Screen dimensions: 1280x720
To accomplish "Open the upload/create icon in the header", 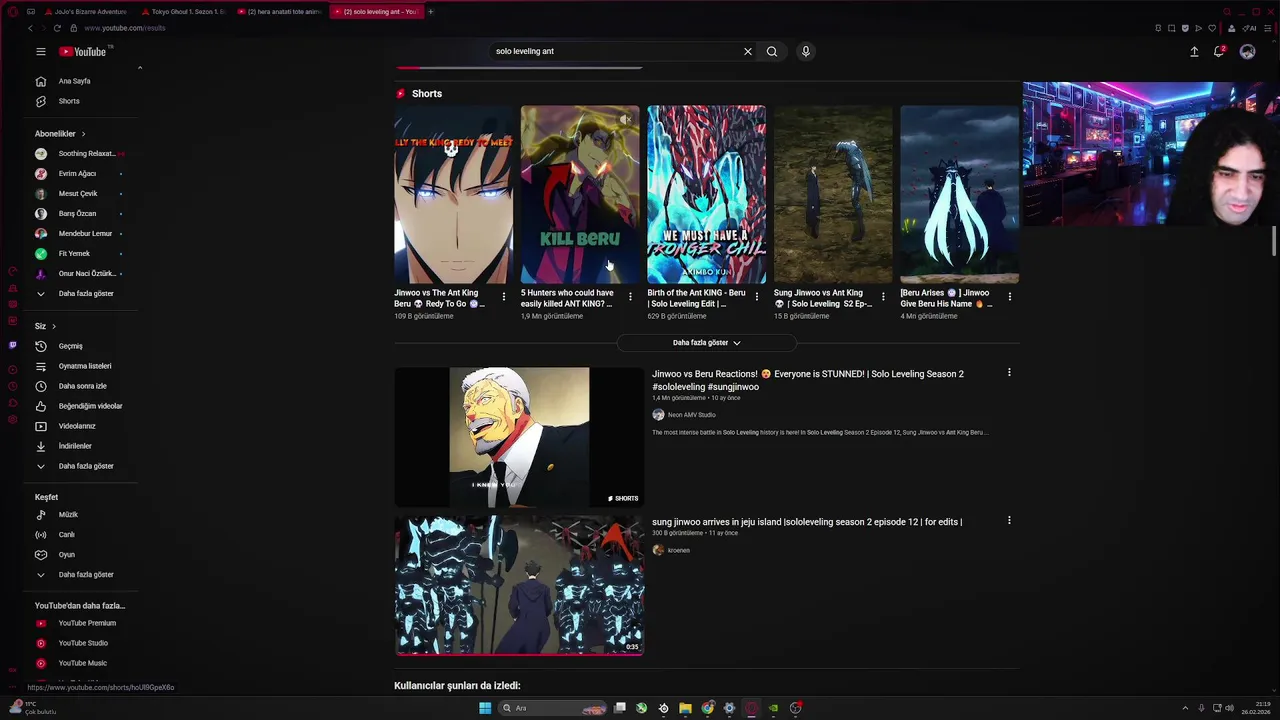I will (1194, 51).
